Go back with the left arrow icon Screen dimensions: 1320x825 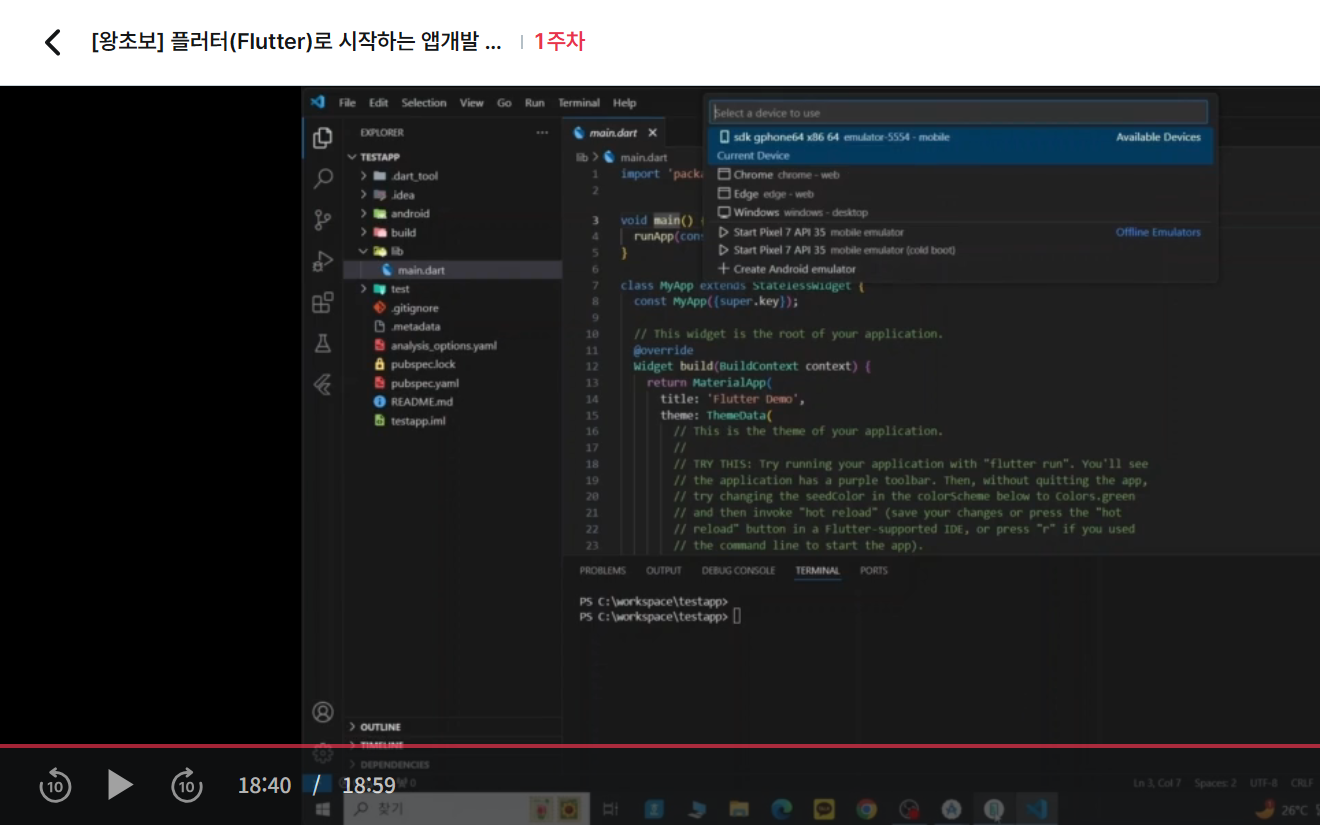(53, 42)
